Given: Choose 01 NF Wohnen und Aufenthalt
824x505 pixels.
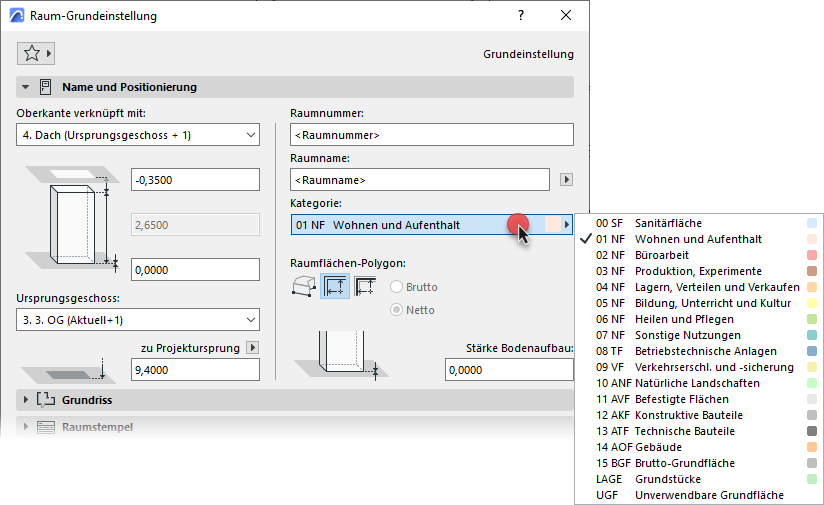Looking at the screenshot, I should tap(699, 239).
